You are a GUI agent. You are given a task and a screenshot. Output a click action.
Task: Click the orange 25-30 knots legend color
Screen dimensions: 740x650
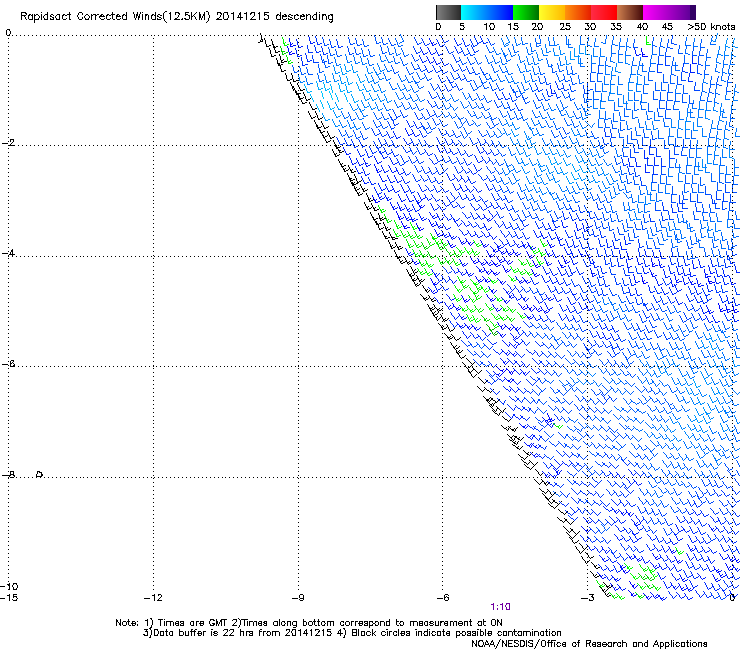coord(578,12)
